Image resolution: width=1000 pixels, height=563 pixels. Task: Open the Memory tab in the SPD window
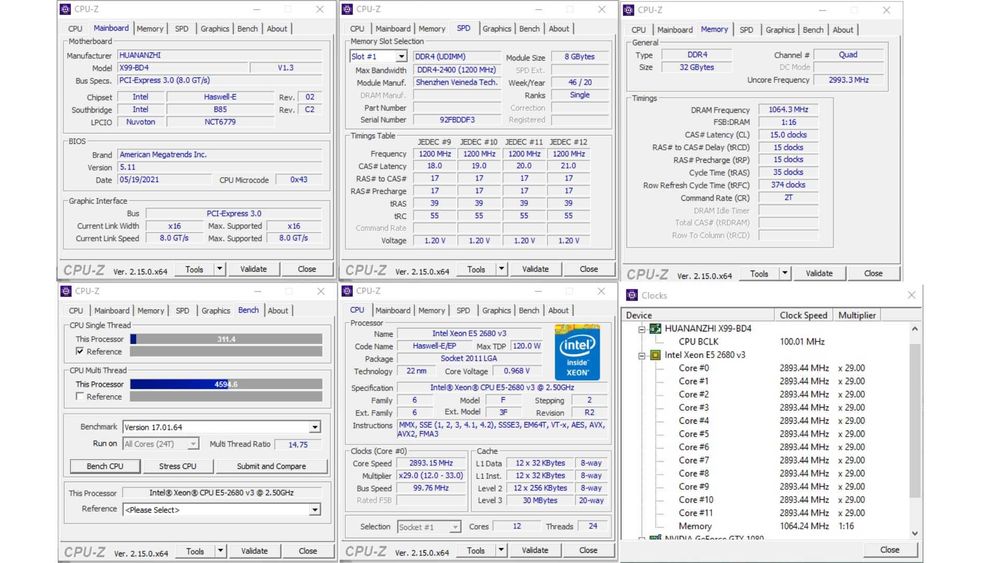(432, 29)
